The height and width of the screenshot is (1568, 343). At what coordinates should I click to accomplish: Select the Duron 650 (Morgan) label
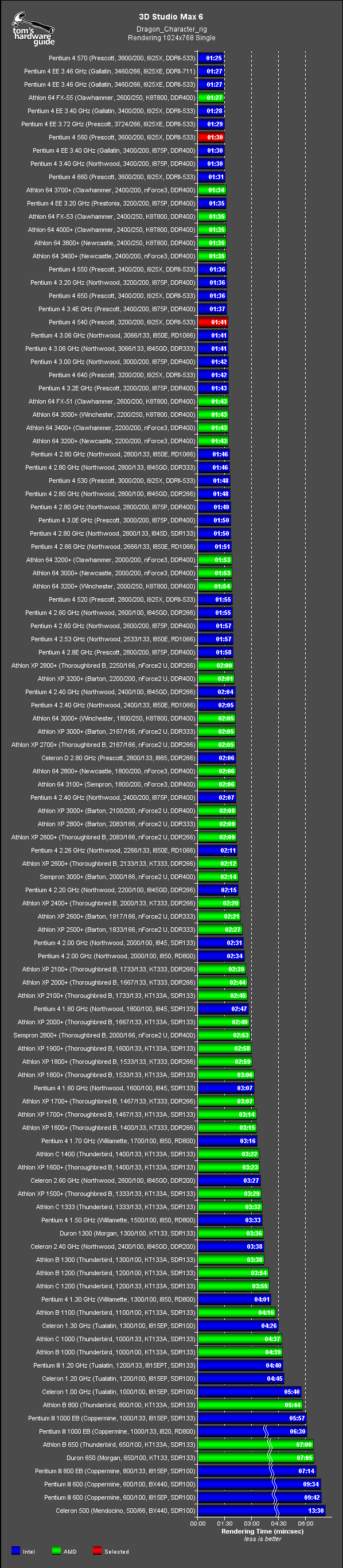click(131, 1458)
